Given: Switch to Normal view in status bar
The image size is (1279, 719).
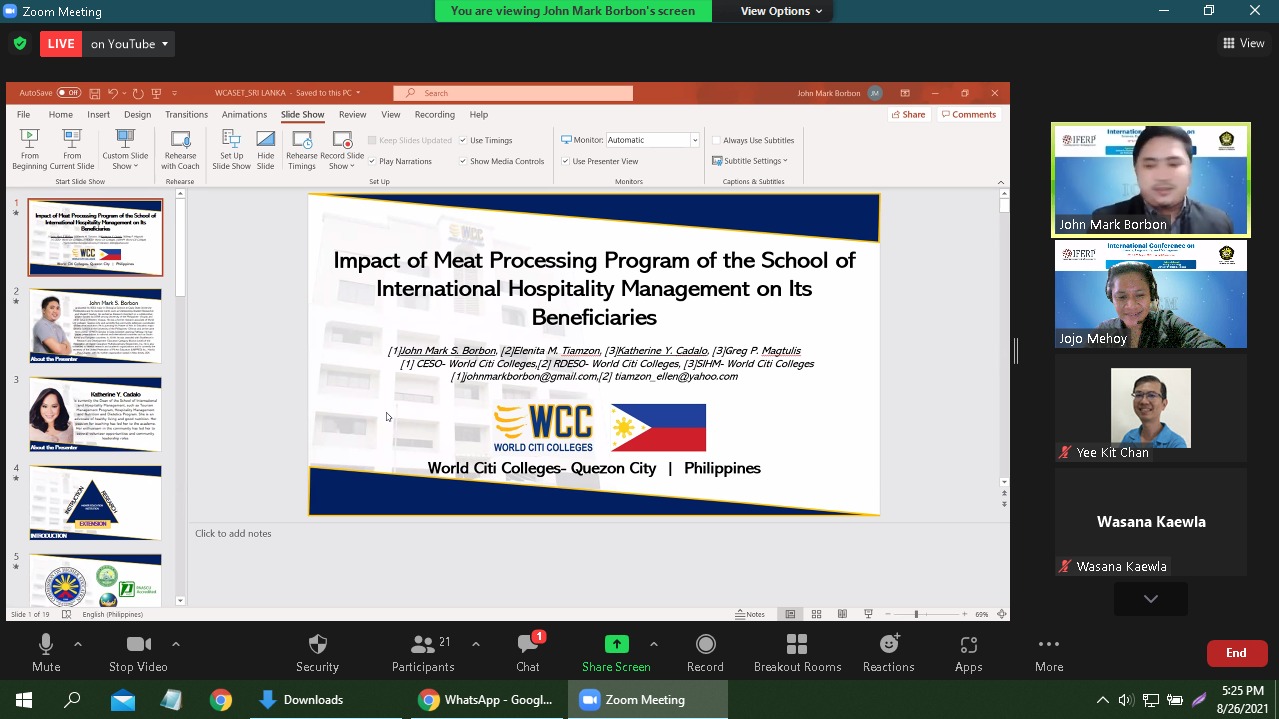Looking at the screenshot, I should [790, 614].
